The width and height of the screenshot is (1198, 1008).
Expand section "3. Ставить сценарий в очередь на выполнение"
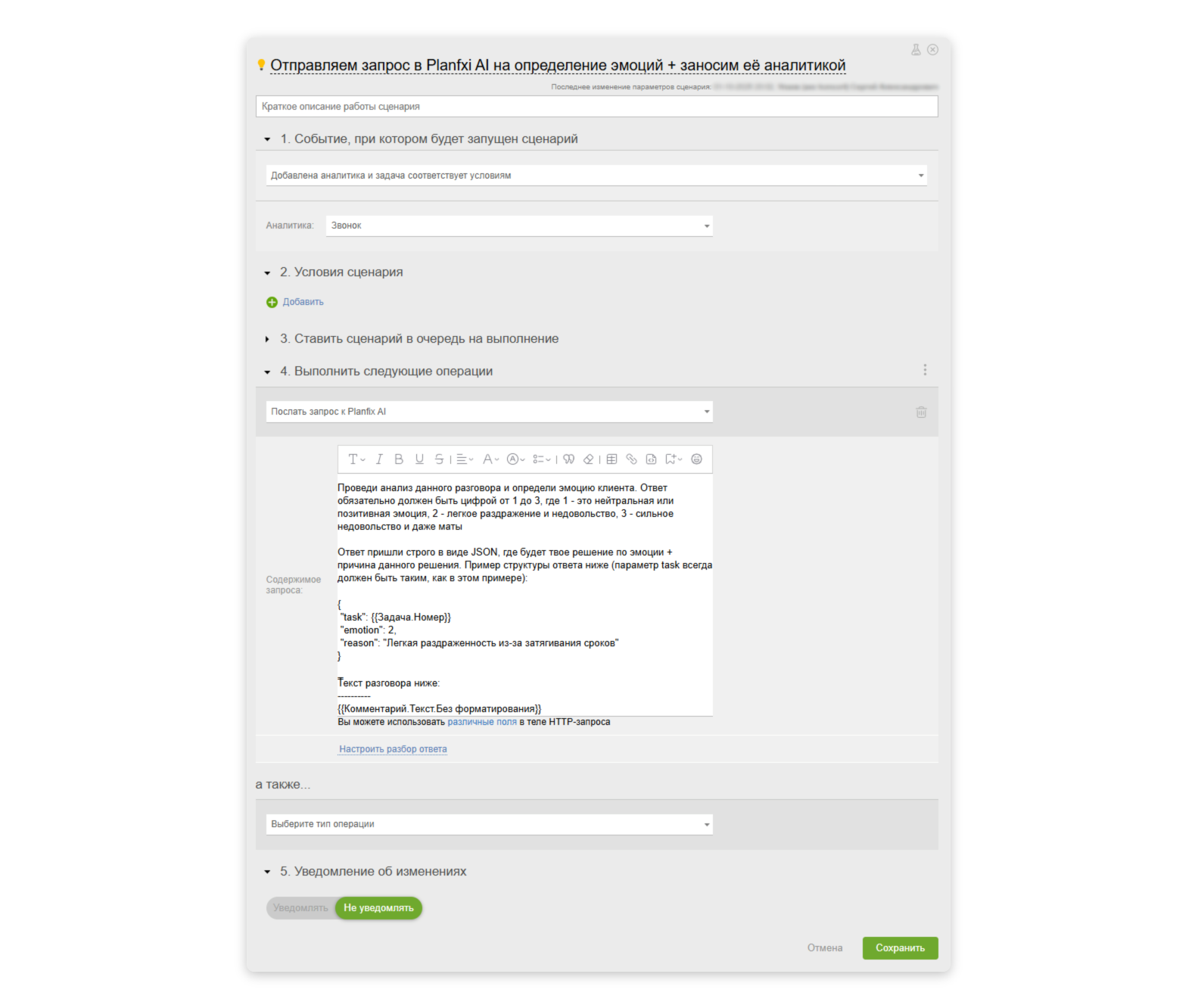coord(419,339)
